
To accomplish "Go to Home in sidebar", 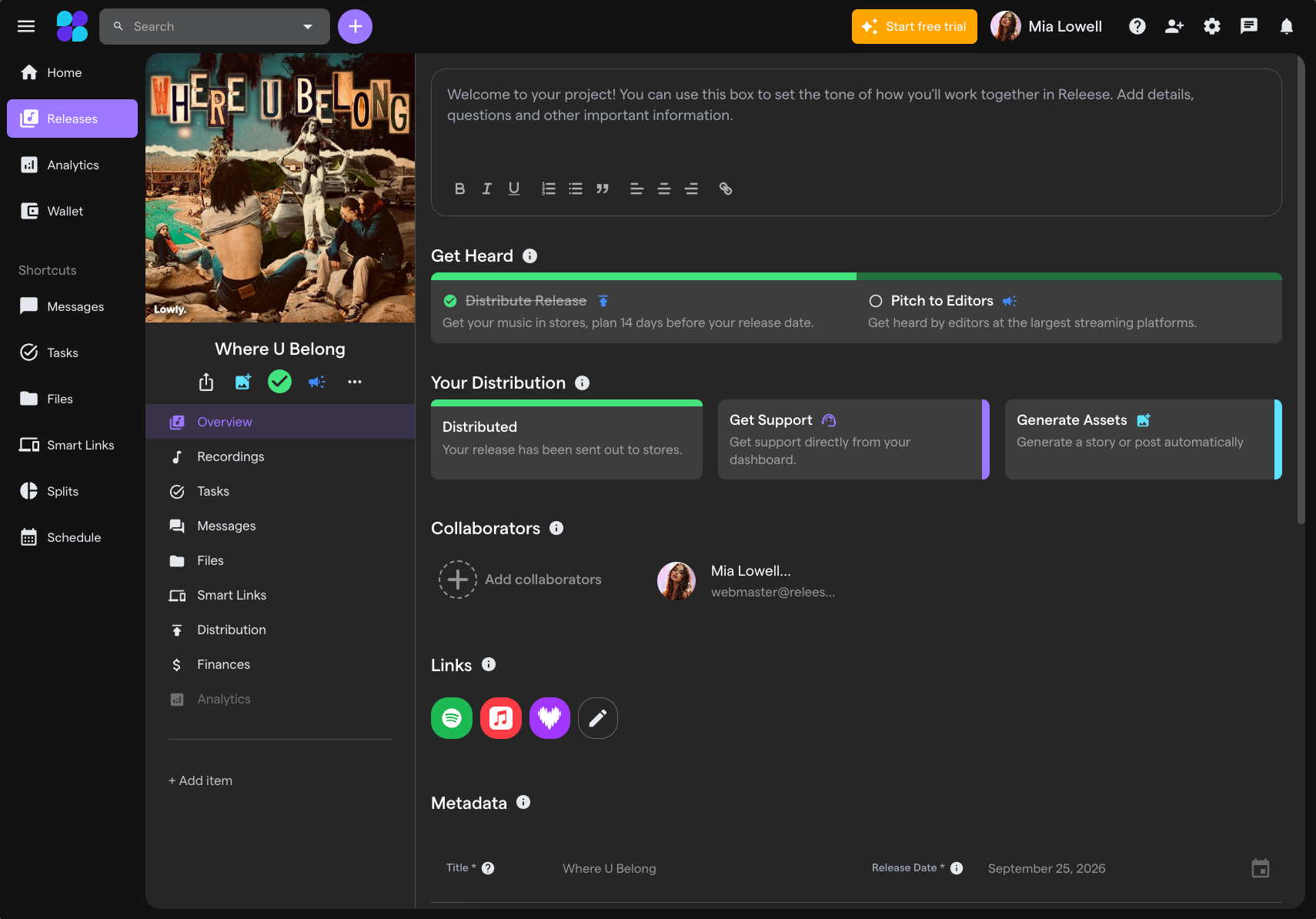I will pos(72,72).
